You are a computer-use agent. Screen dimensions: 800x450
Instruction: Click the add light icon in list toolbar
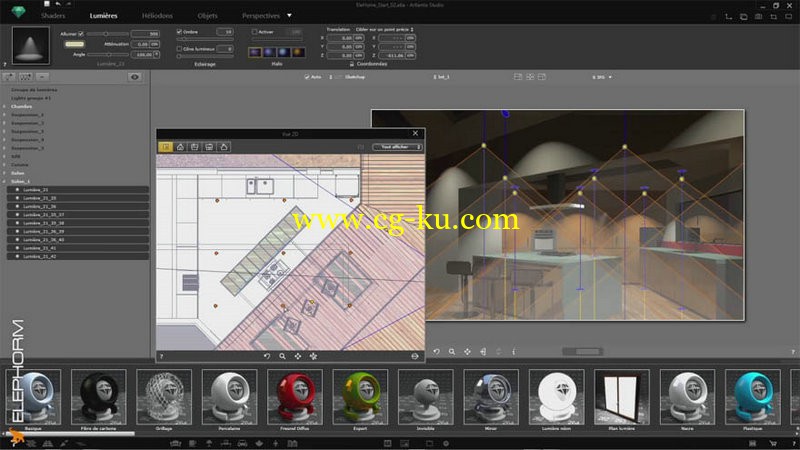pos(9,77)
